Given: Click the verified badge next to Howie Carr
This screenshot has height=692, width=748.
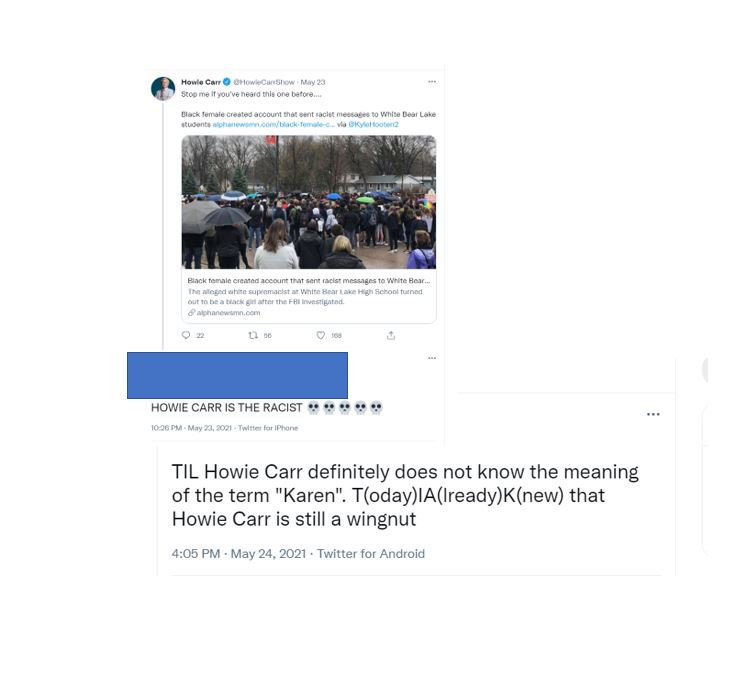Looking at the screenshot, I should (x=227, y=82).
